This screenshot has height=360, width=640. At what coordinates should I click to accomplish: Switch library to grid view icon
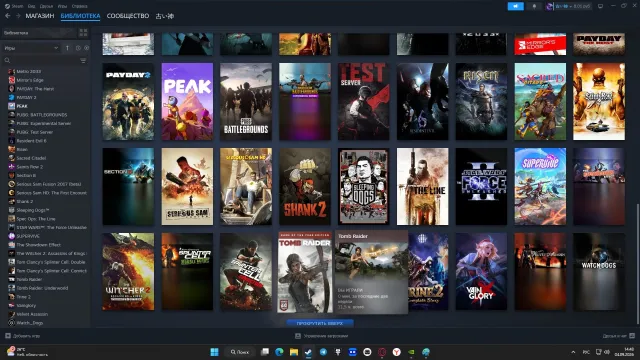click(83, 33)
